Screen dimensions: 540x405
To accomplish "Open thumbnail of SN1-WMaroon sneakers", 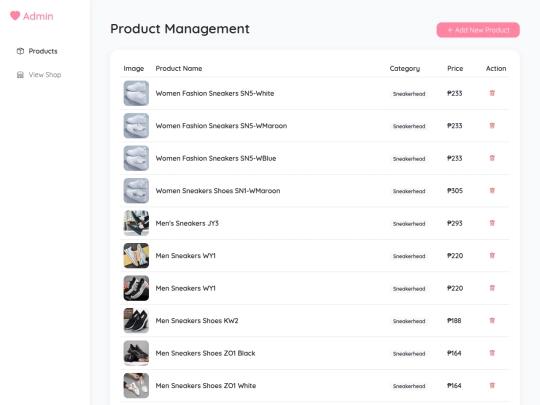I will [136, 190].
